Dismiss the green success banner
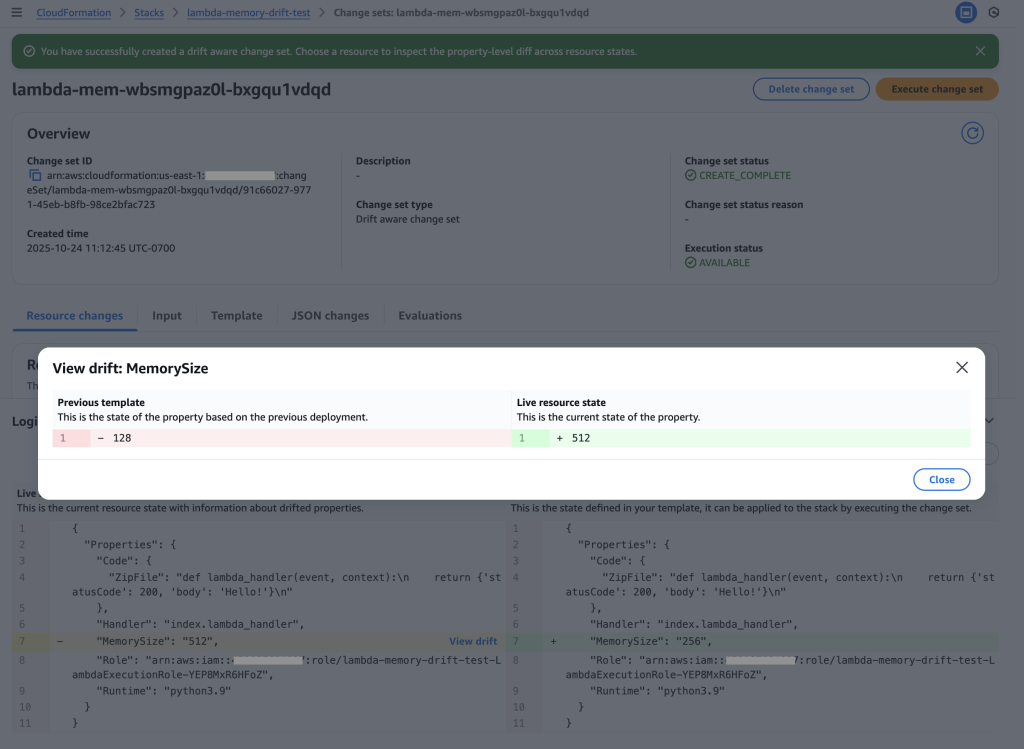This screenshot has height=749, width=1024. [x=980, y=51]
